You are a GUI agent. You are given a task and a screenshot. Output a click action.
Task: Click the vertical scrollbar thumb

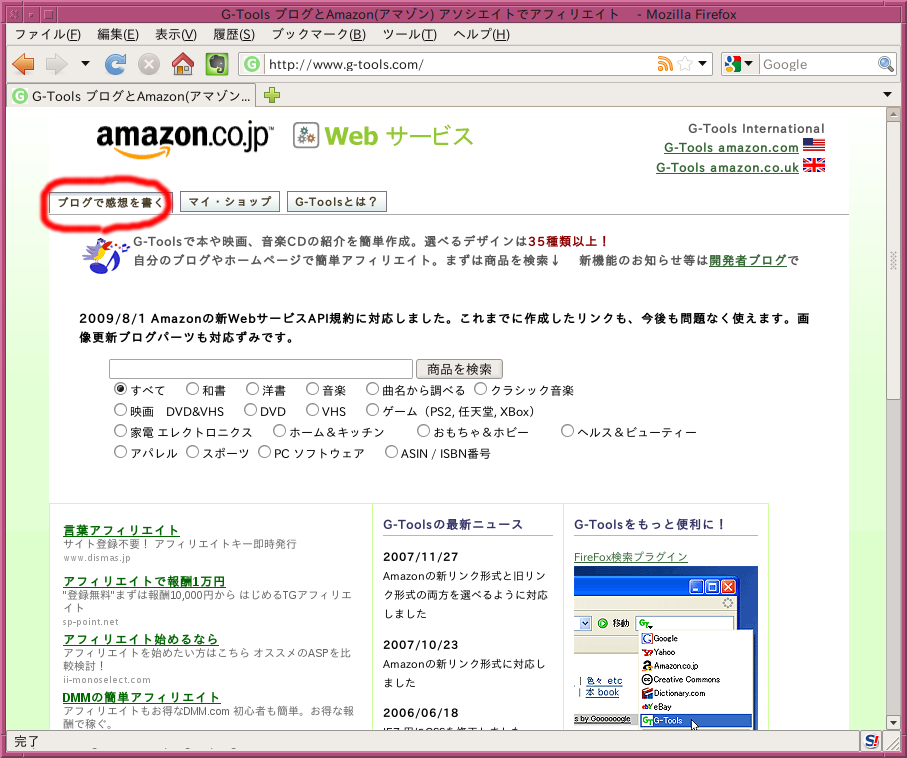[893, 260]
